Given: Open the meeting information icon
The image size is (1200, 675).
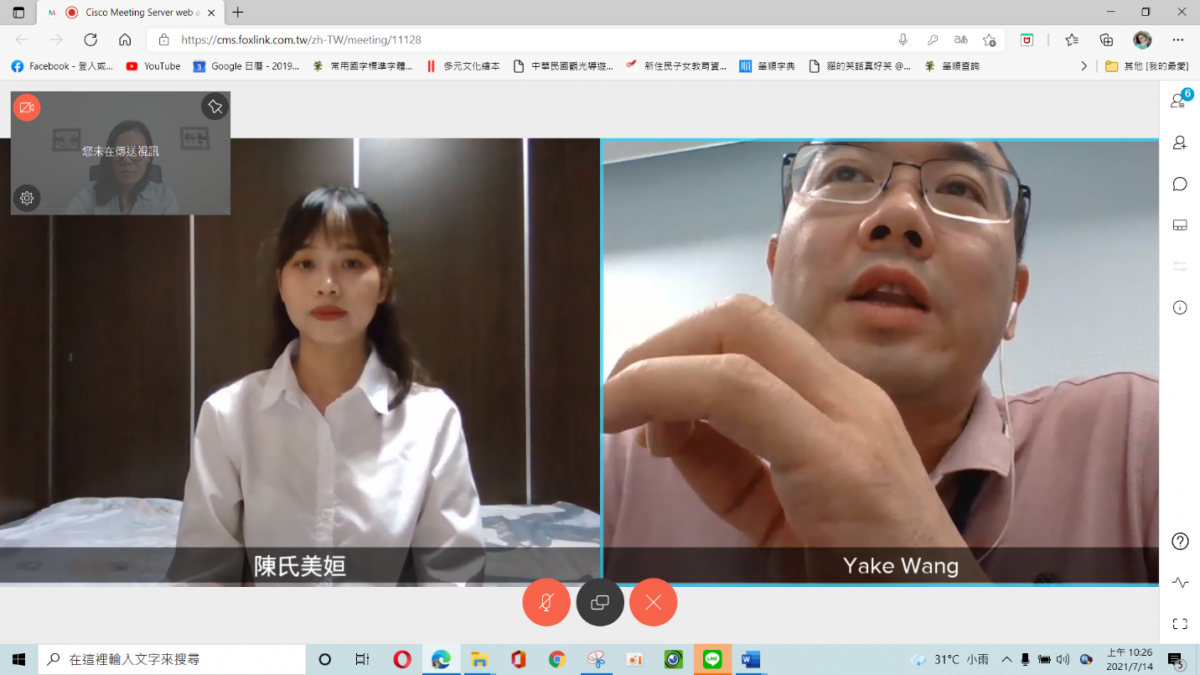Looking at the screenshot, I should tap(1179, 308).
